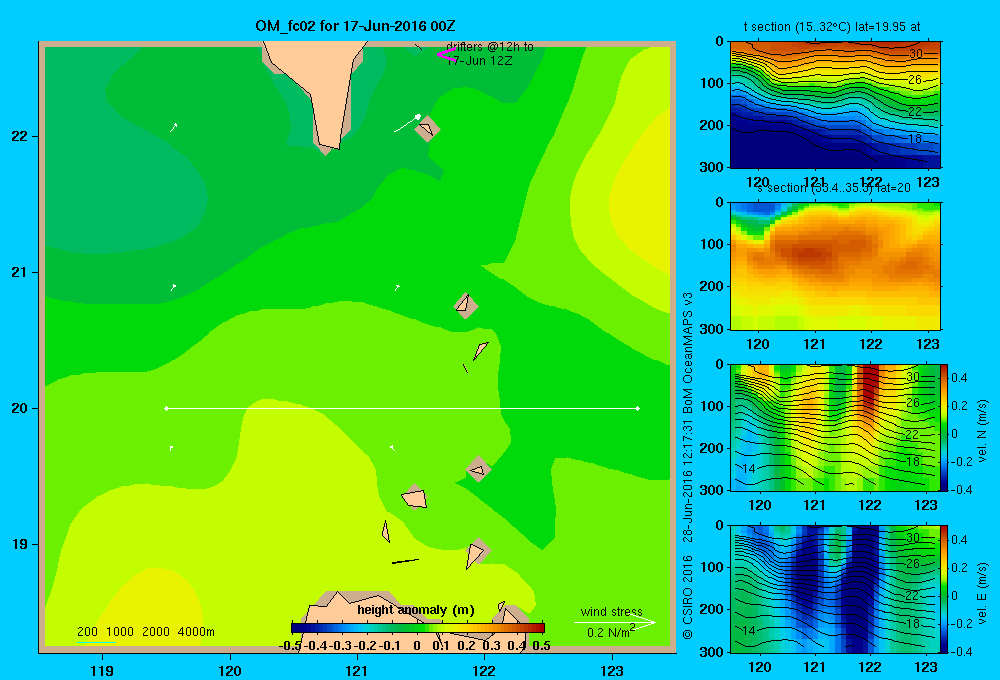The image size is (1000, 680).
Task: Select the cyan depth contour sample line
Action: pyautogui.click(x=96, y=642)
